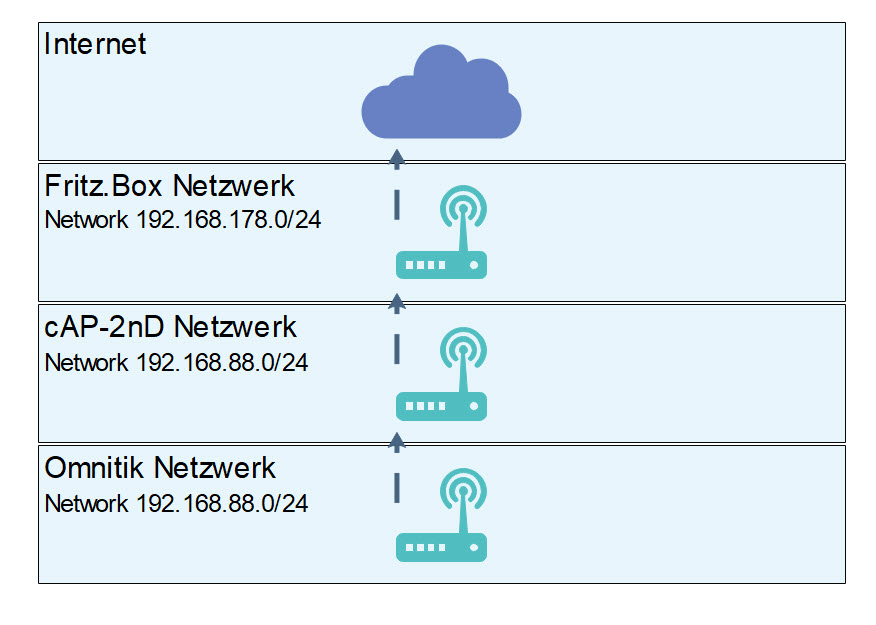
Task: Click the "Omnitik Netzwerk" heading
Action: pos(160,468)
